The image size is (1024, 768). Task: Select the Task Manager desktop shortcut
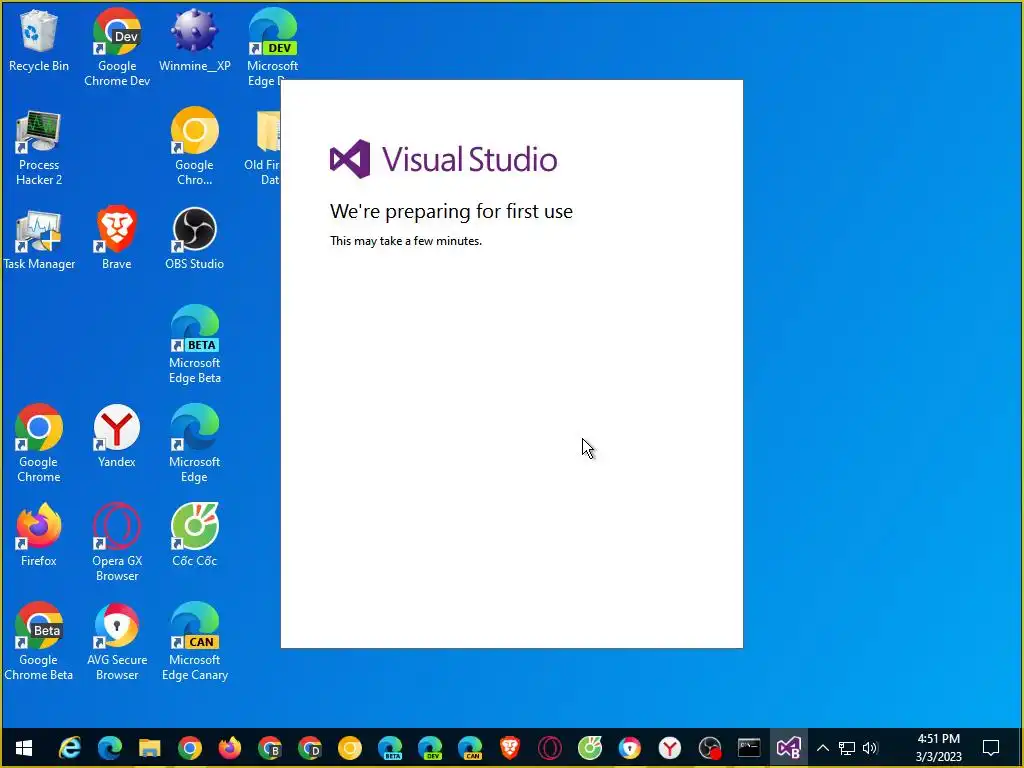click(x=39, y=240)
